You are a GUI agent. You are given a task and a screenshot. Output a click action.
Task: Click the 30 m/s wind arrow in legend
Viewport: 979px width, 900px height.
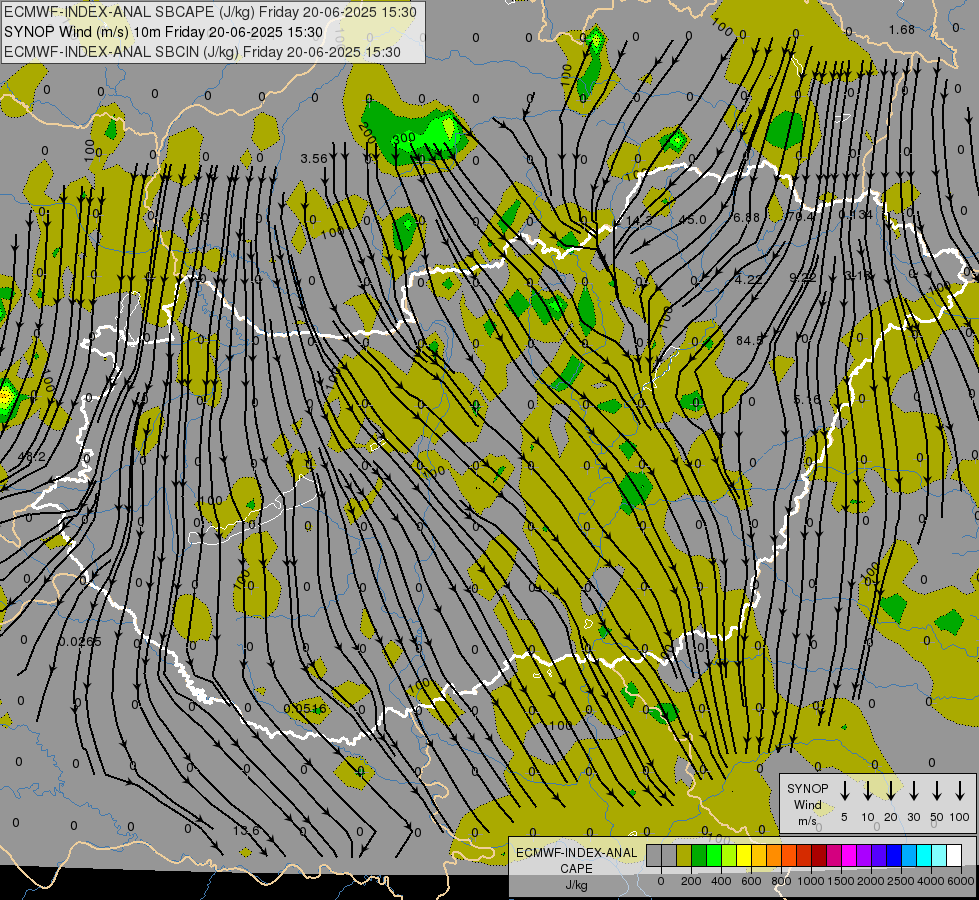[914, 791]
